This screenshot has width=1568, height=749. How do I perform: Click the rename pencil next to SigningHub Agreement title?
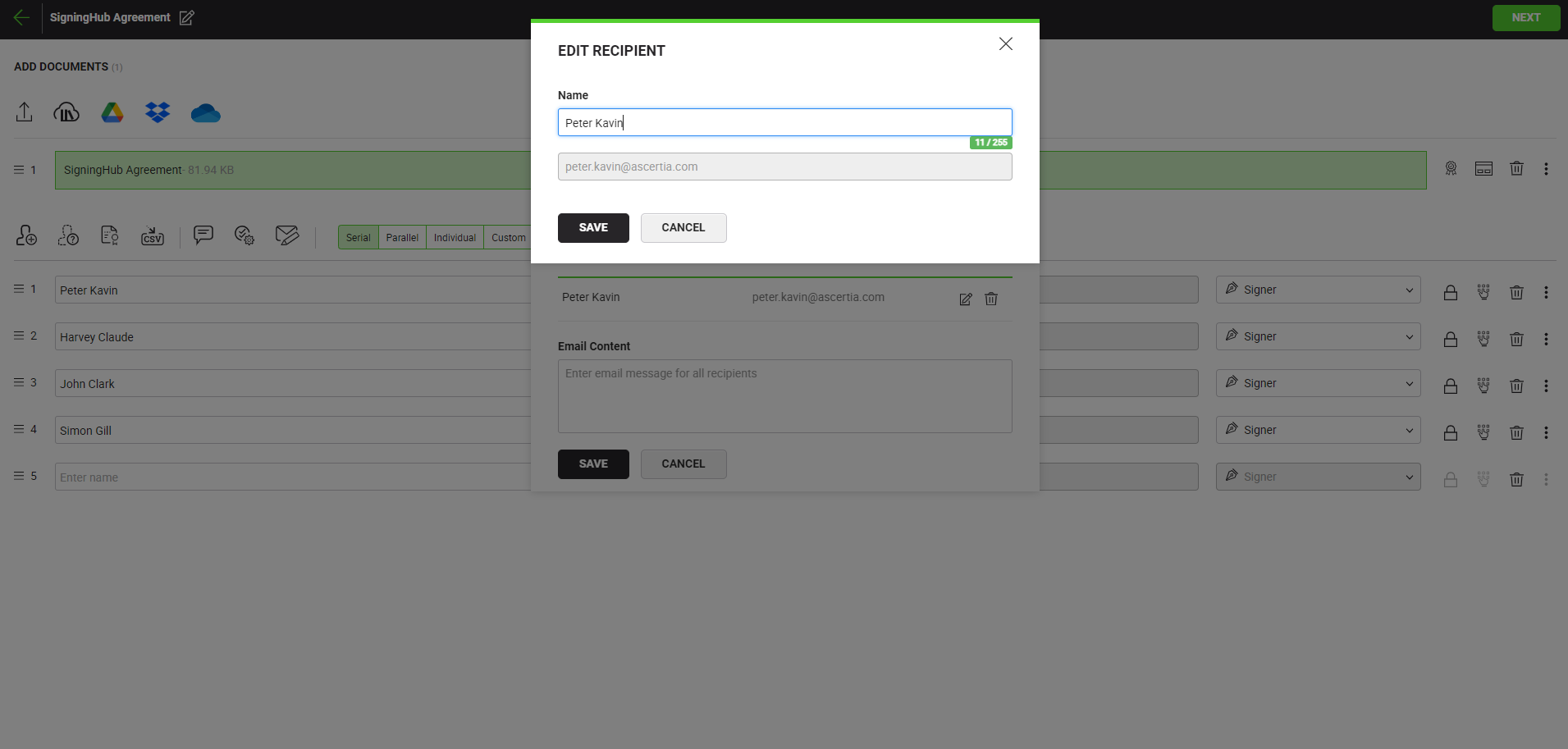pyautogui.click(x=187, y=18)
